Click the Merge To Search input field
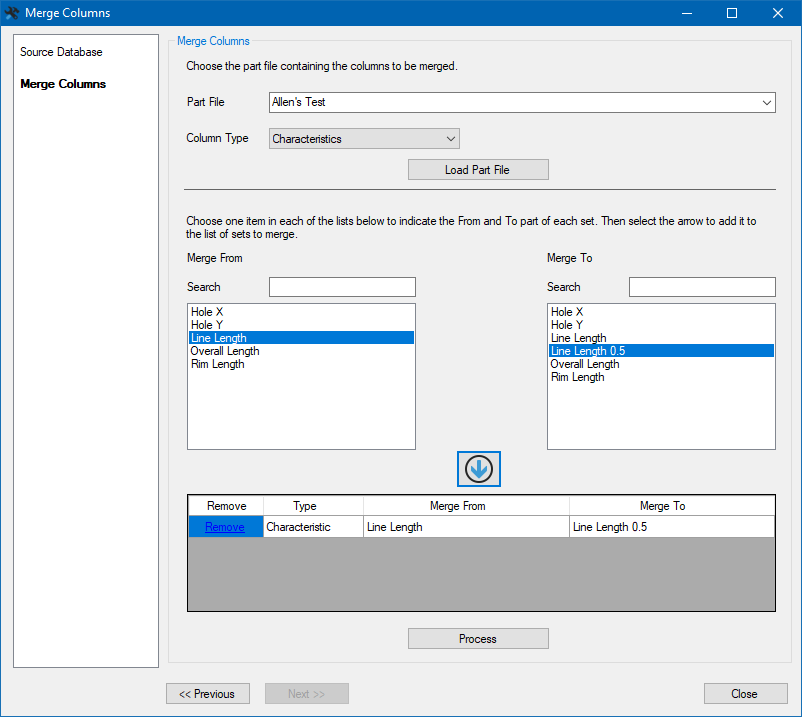The height and width of the screenshot is (717, 802). [x=702, y=287]
